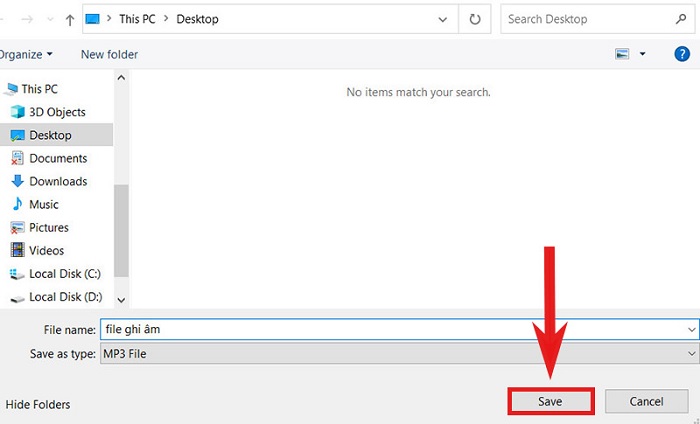Open Help with the question mark icon
Viewport: 700px width, 424px height.
(682, 54)
